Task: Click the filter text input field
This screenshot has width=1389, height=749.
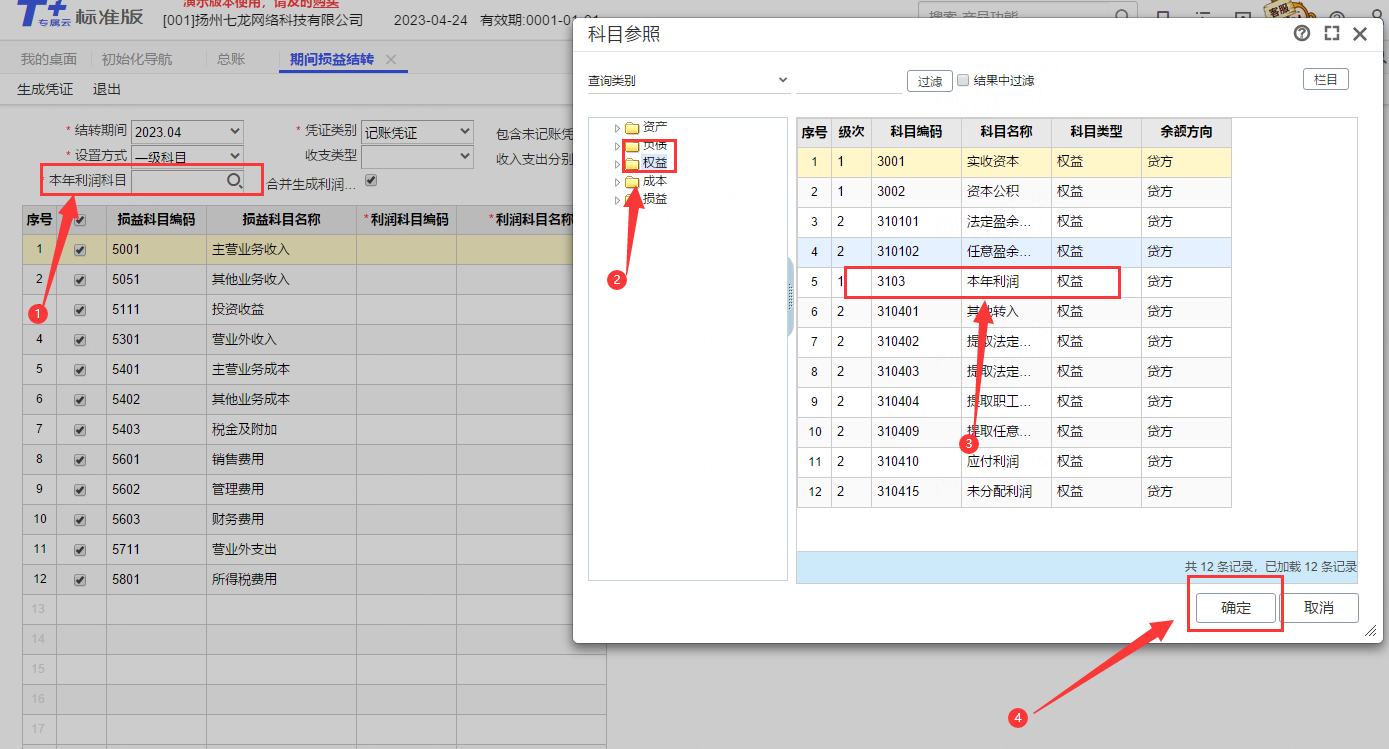Action: tap(848, 81)
